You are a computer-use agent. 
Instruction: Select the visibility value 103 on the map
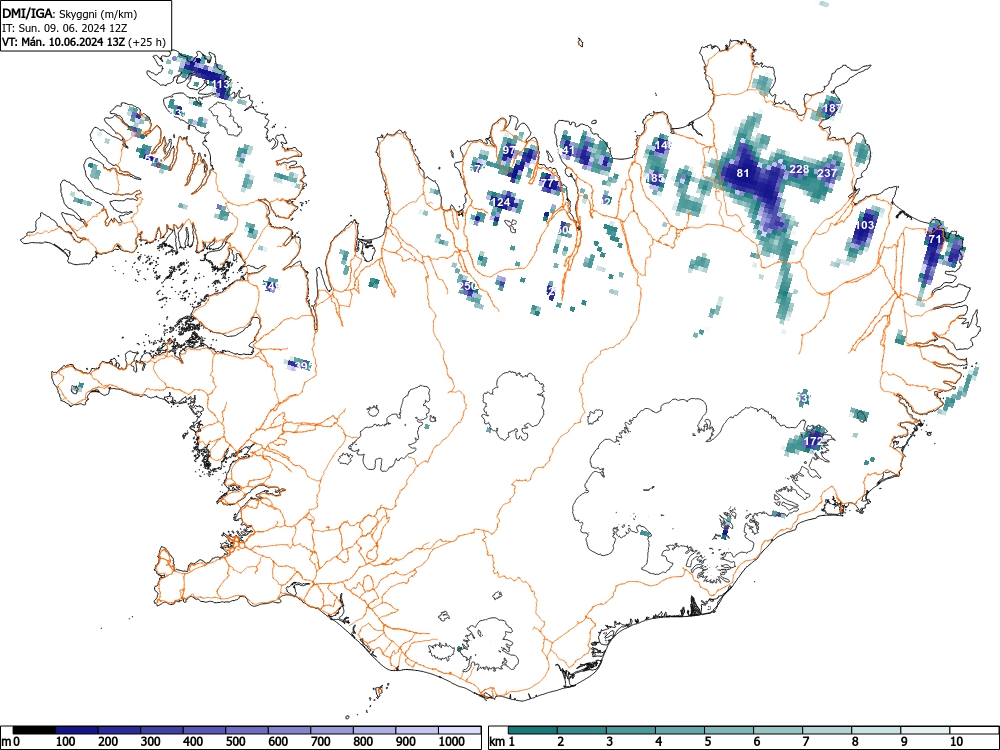(x=865, y=225)
